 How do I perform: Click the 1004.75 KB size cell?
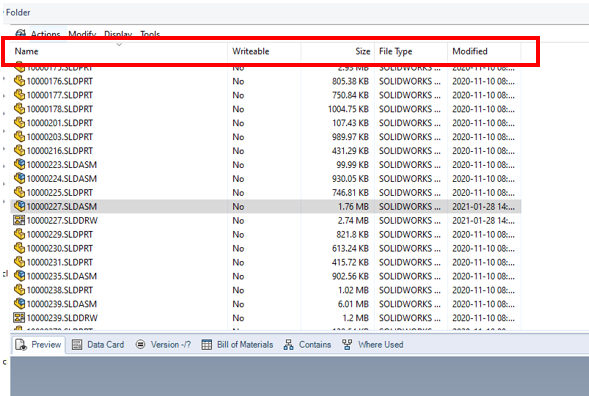click(x=348, y=109)
